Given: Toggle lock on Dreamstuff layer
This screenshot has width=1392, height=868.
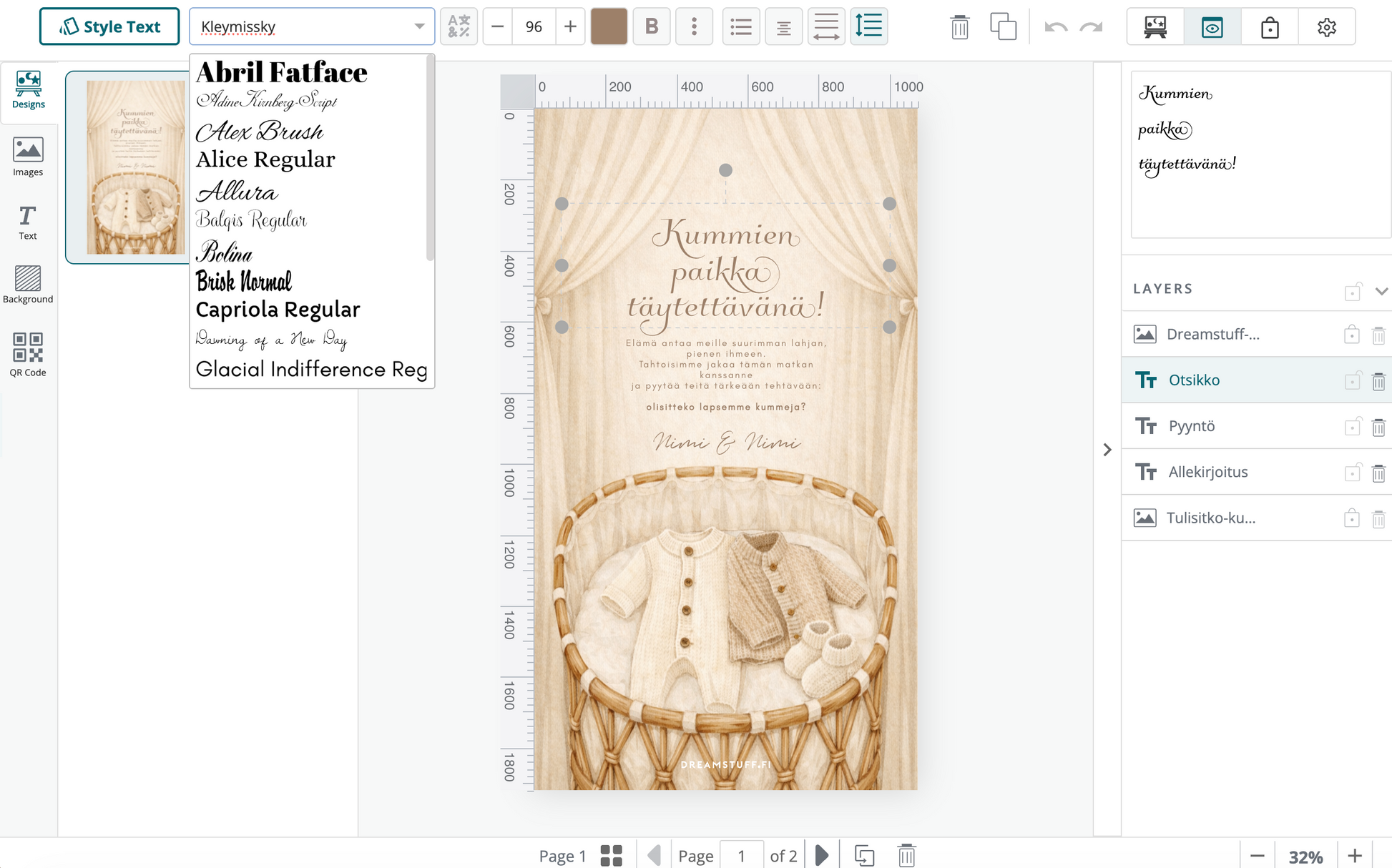Looking at the screenshot, I should point(1352,334).
